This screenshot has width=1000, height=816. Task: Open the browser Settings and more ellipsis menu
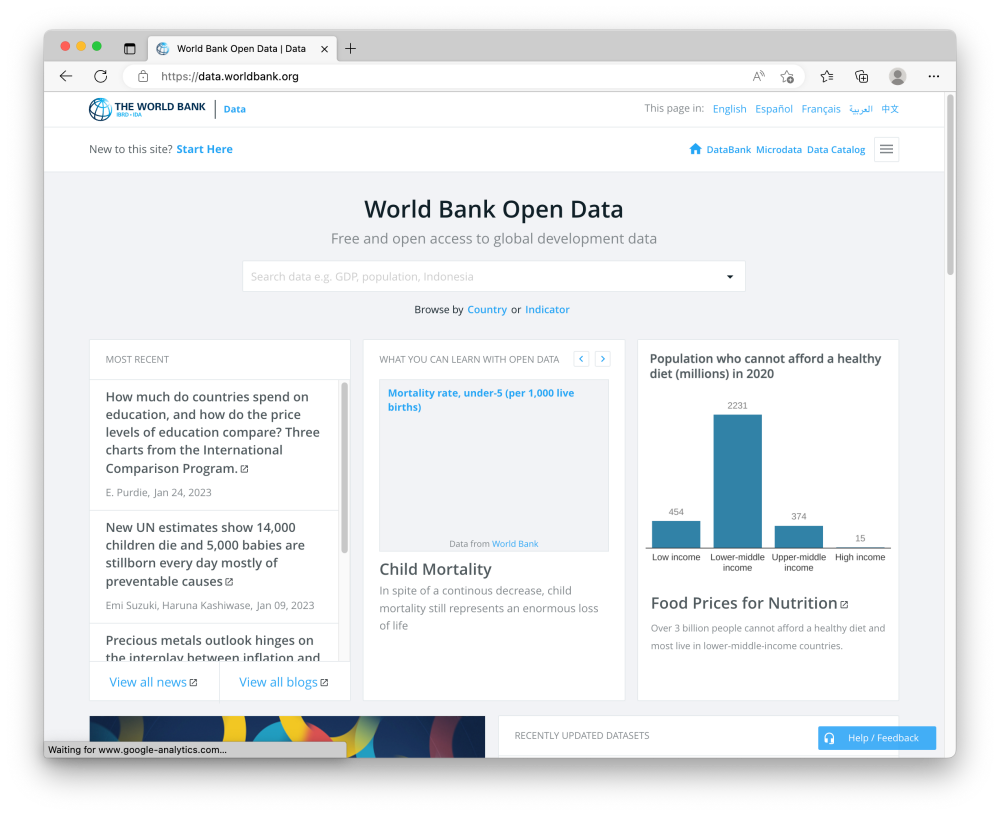pos(934,77)
